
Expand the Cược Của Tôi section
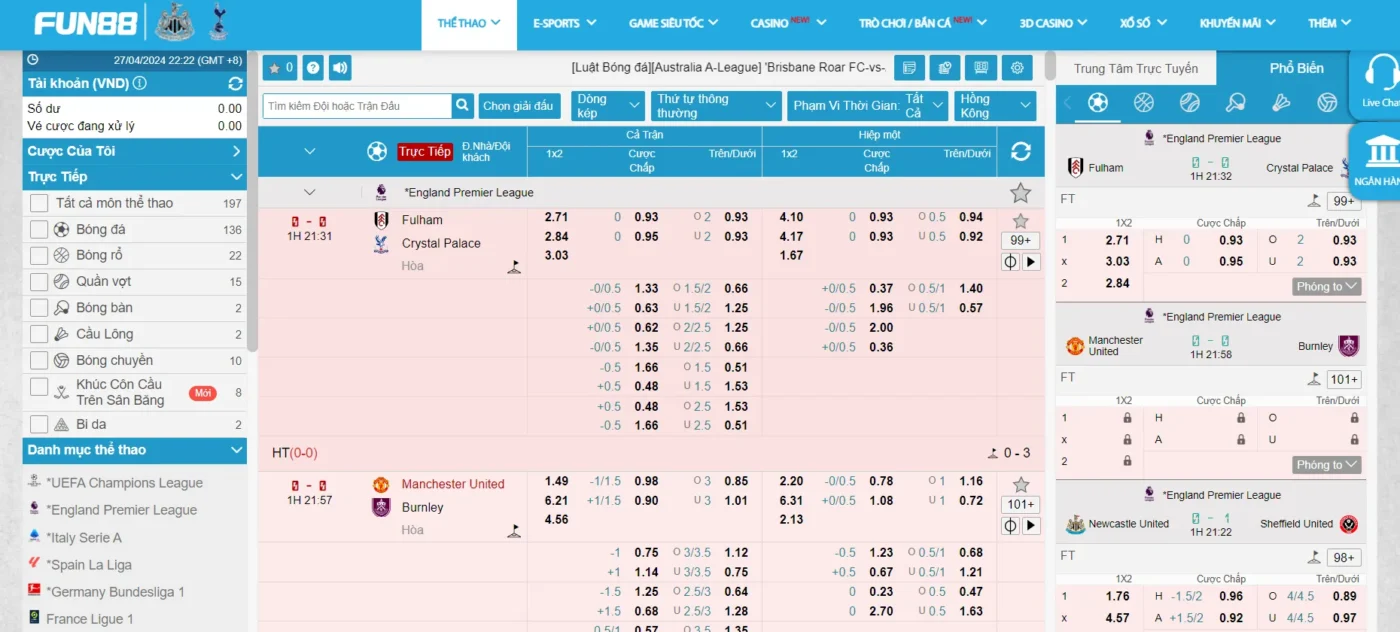coord(135,151)
